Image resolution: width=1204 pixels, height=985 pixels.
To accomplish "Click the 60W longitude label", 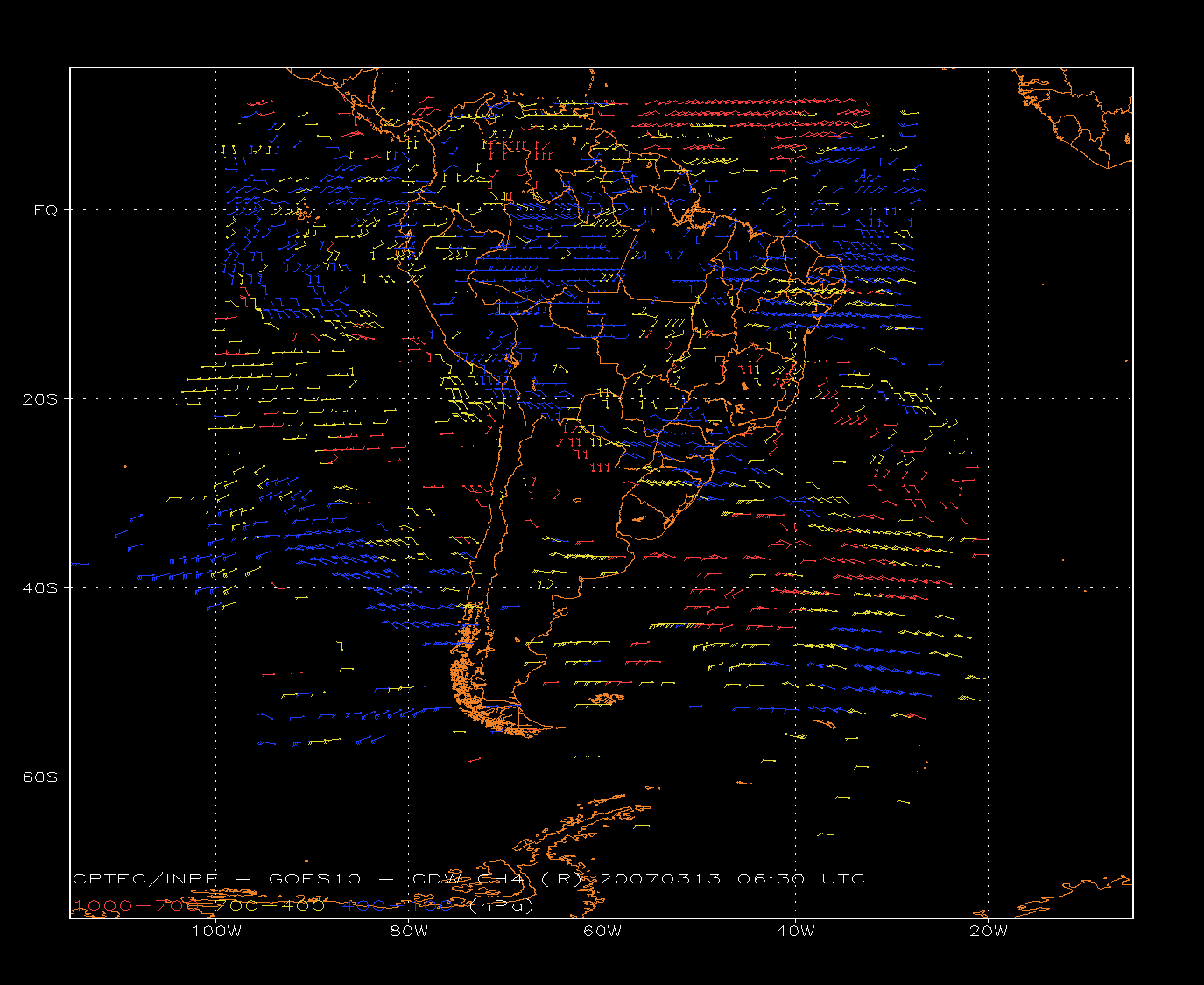I will 602,931.
